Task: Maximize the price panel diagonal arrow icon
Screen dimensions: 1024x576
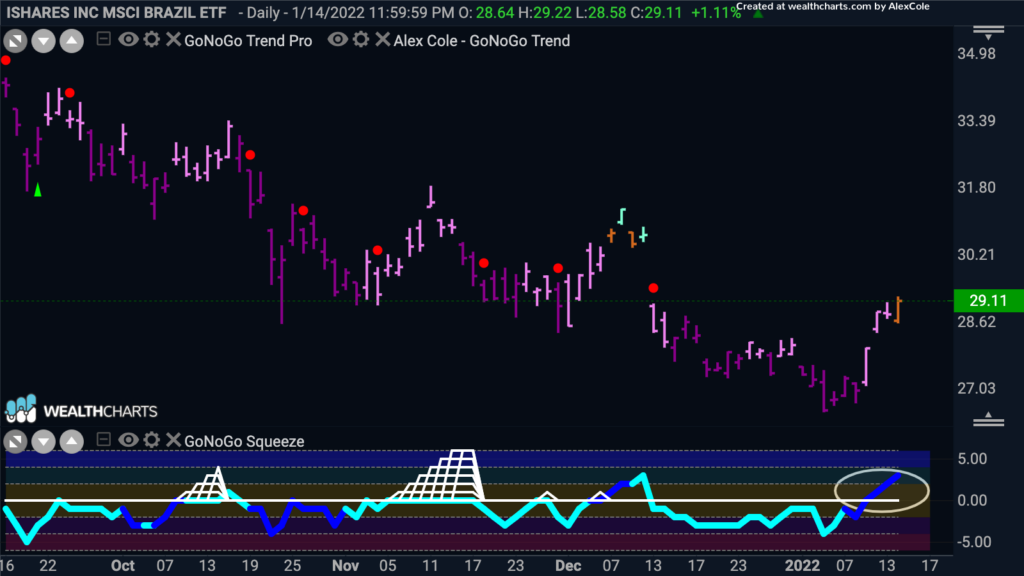Action: [15, 42]
